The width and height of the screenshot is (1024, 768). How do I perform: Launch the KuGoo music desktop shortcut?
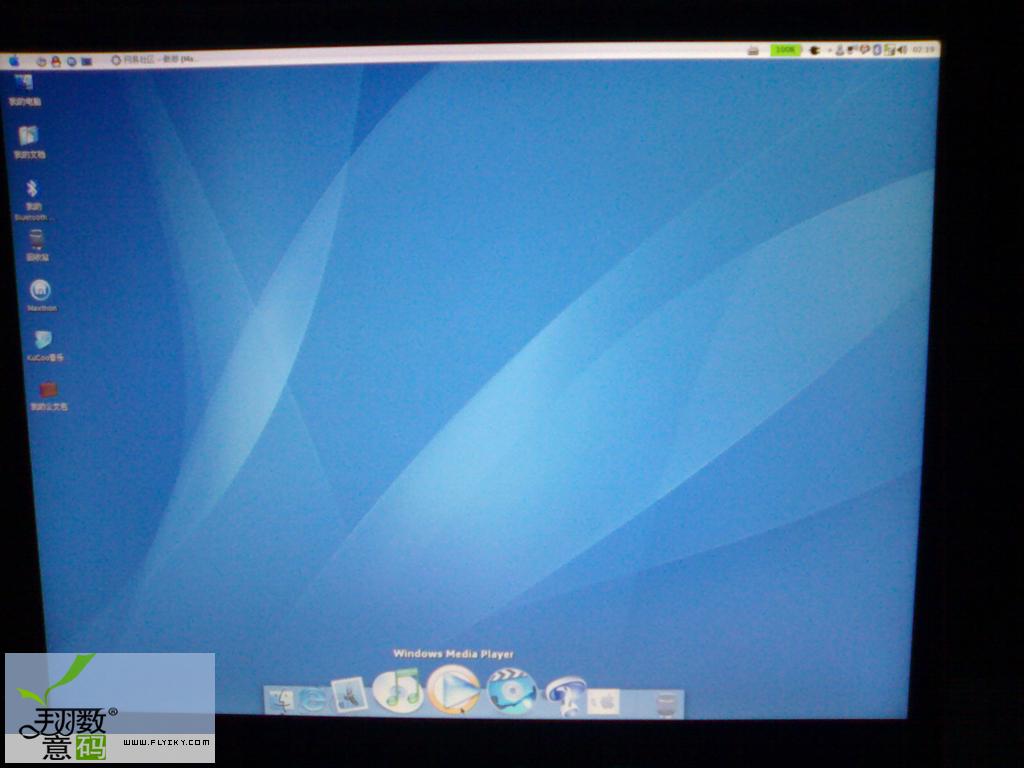[x=44, y=345]
